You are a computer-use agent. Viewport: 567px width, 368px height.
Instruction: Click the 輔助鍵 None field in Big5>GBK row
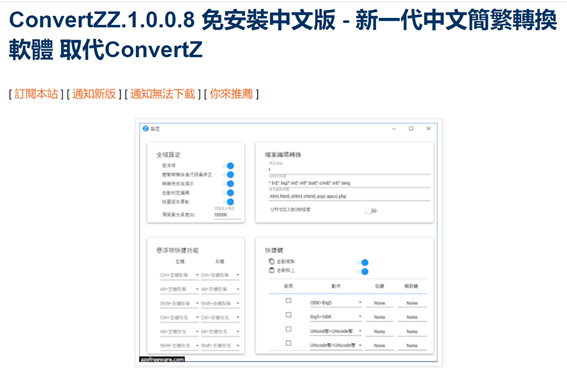tap(412, 317)
